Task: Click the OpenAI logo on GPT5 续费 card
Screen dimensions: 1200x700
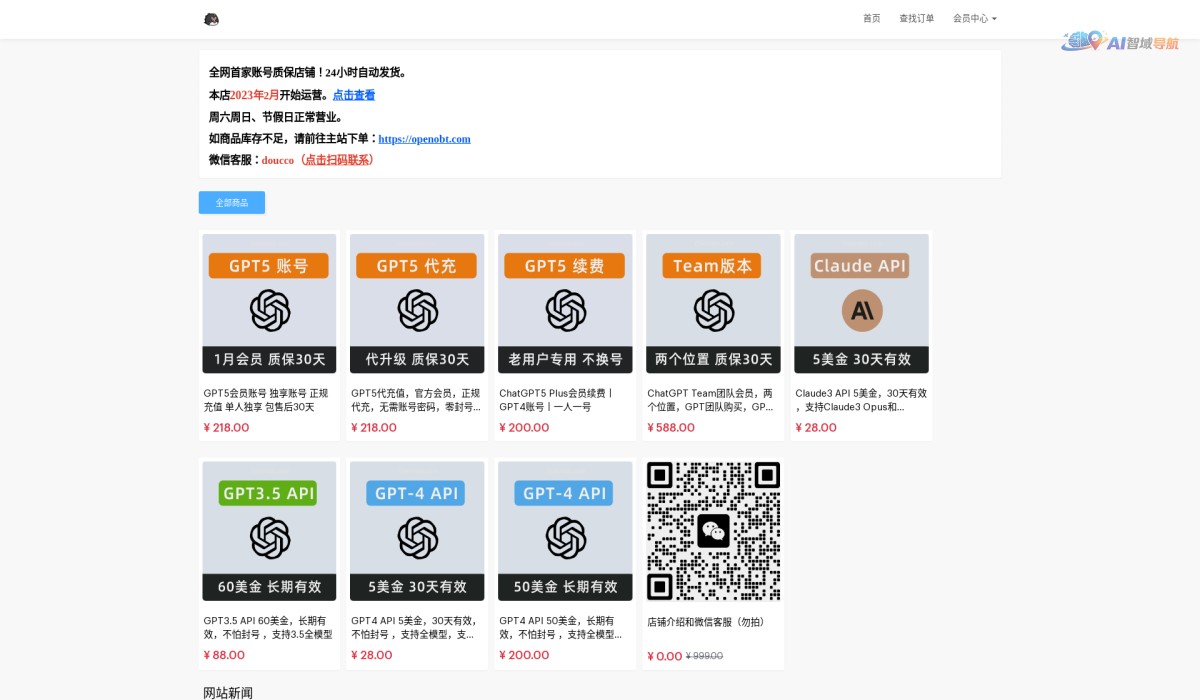Action: [x=564, y=307]
